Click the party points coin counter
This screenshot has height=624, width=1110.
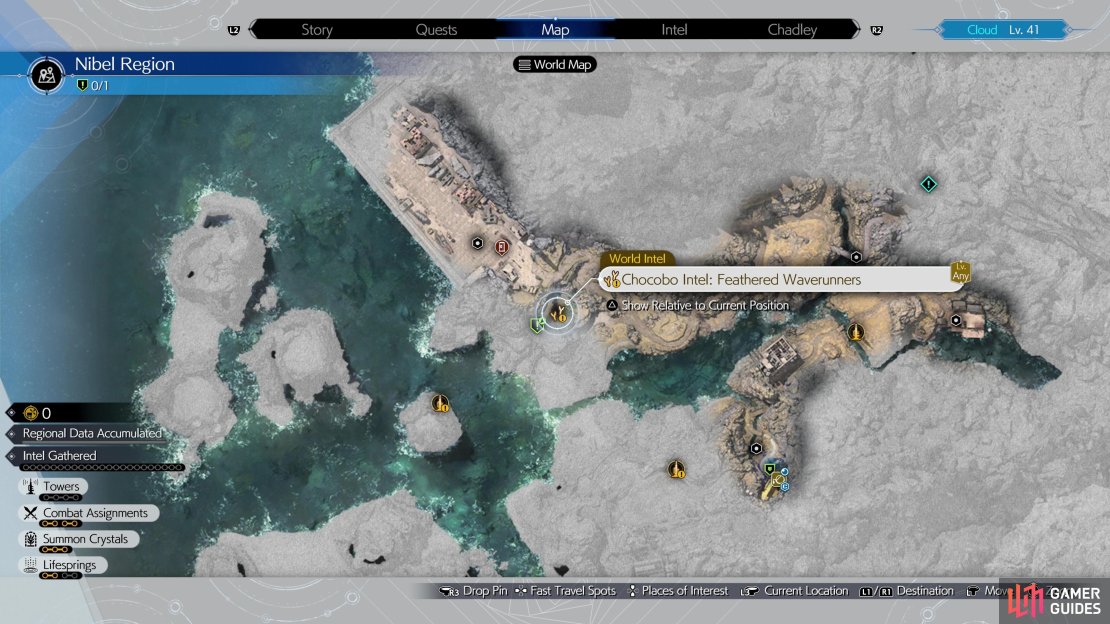pos(37,413)
